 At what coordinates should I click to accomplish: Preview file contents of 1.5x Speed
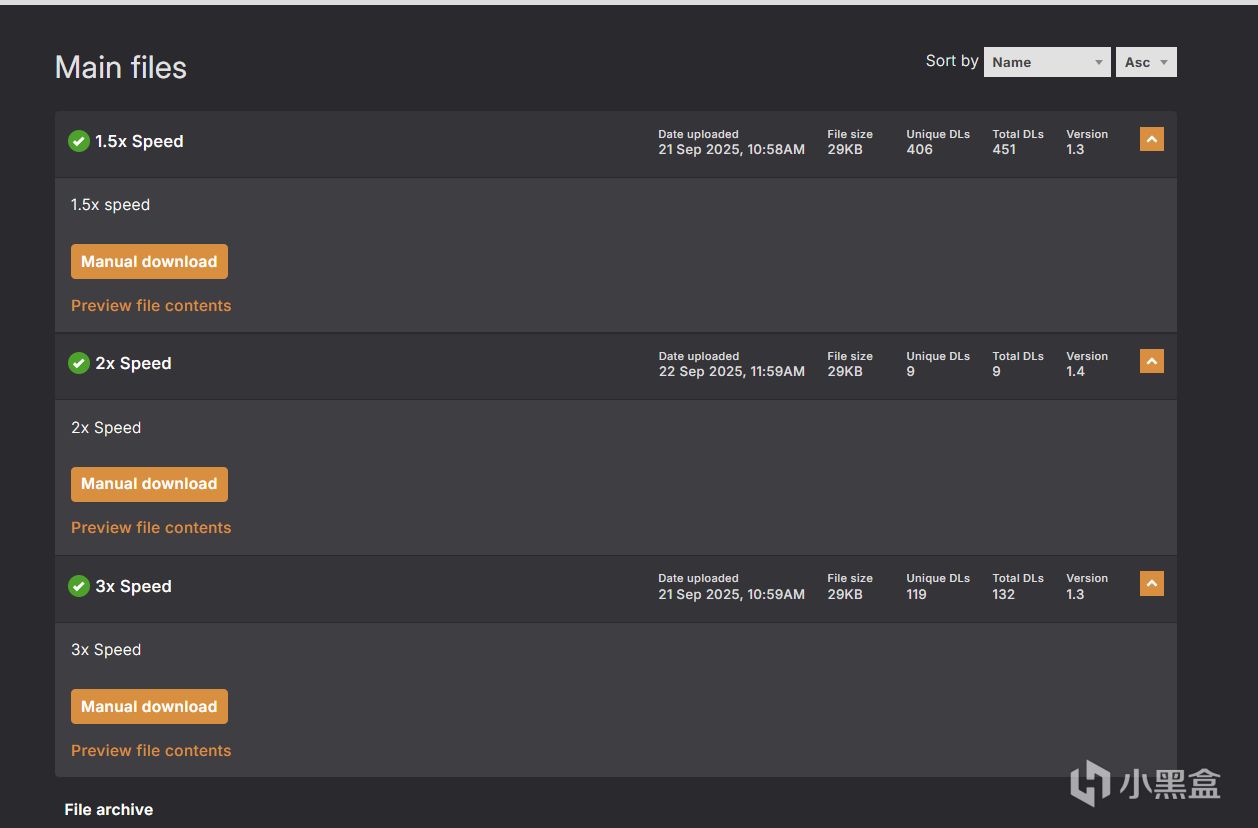coord(151,306)
